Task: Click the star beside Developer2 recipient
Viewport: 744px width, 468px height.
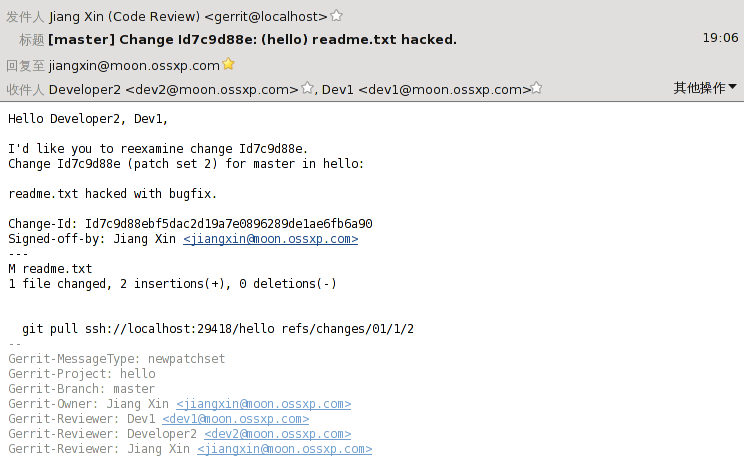Action: [x=307, y=88]
